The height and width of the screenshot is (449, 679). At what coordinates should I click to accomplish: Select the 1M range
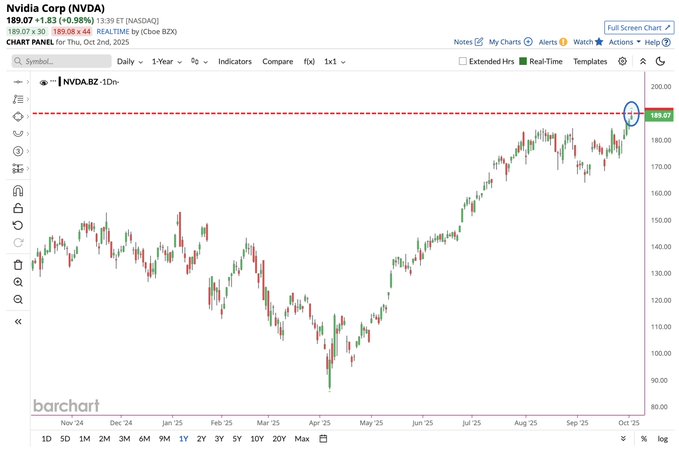tap(84, 439)
